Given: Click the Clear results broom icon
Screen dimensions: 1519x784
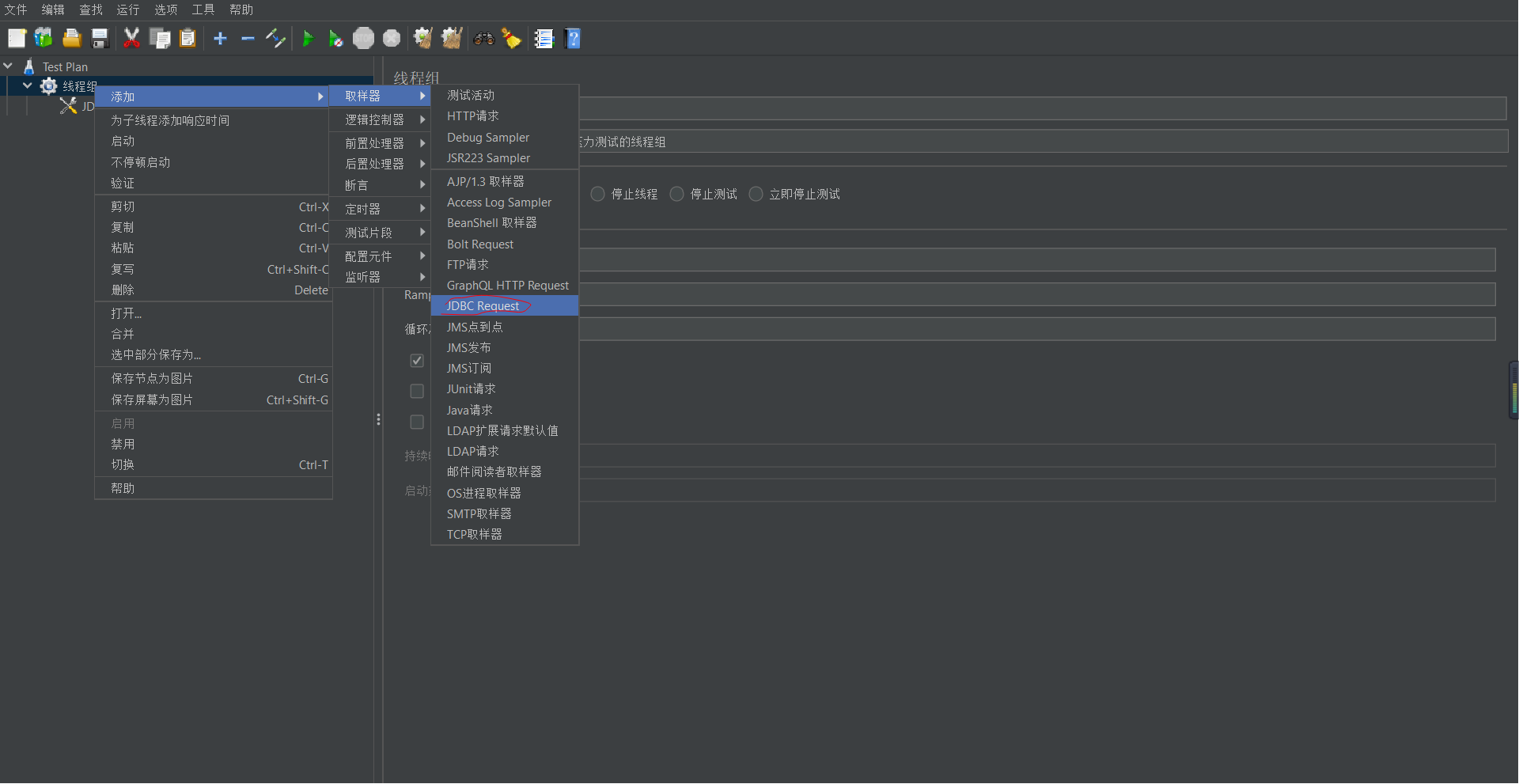Looking at the screenshot, I should click(423, 38).
